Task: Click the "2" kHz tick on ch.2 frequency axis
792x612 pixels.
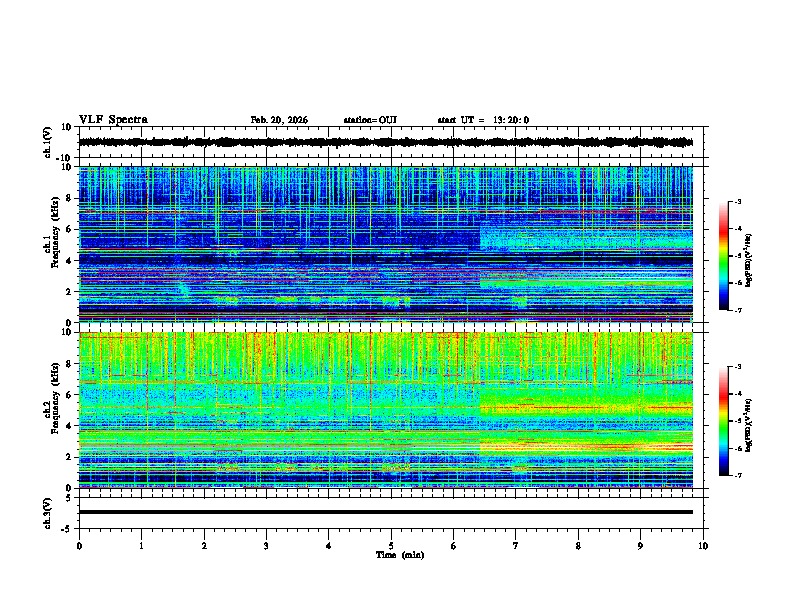Action: (x=69, y=457)
